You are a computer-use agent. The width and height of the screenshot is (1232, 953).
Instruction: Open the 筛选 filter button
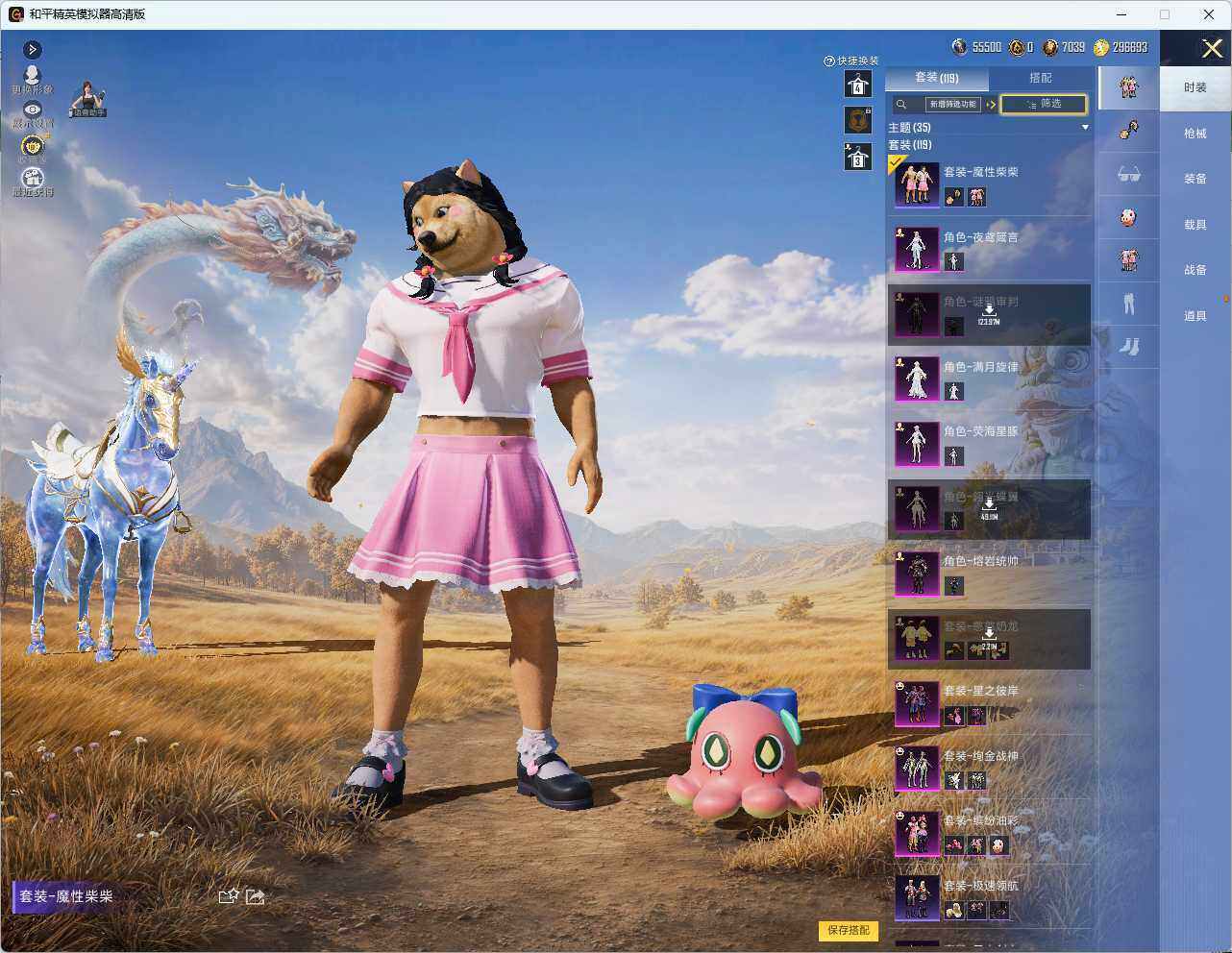(1044, 104)
